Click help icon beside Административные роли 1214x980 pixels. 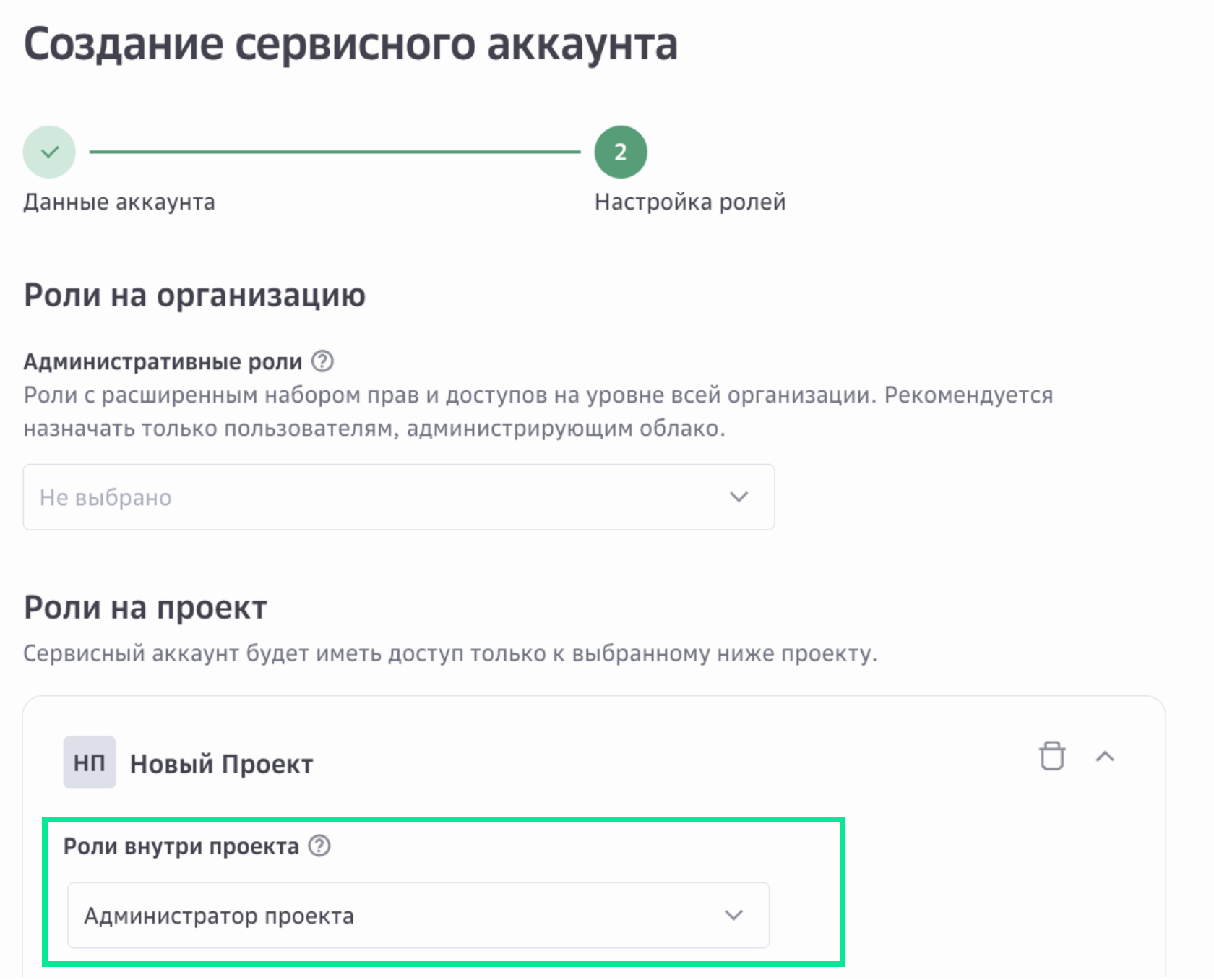click(x=323, y=362)
